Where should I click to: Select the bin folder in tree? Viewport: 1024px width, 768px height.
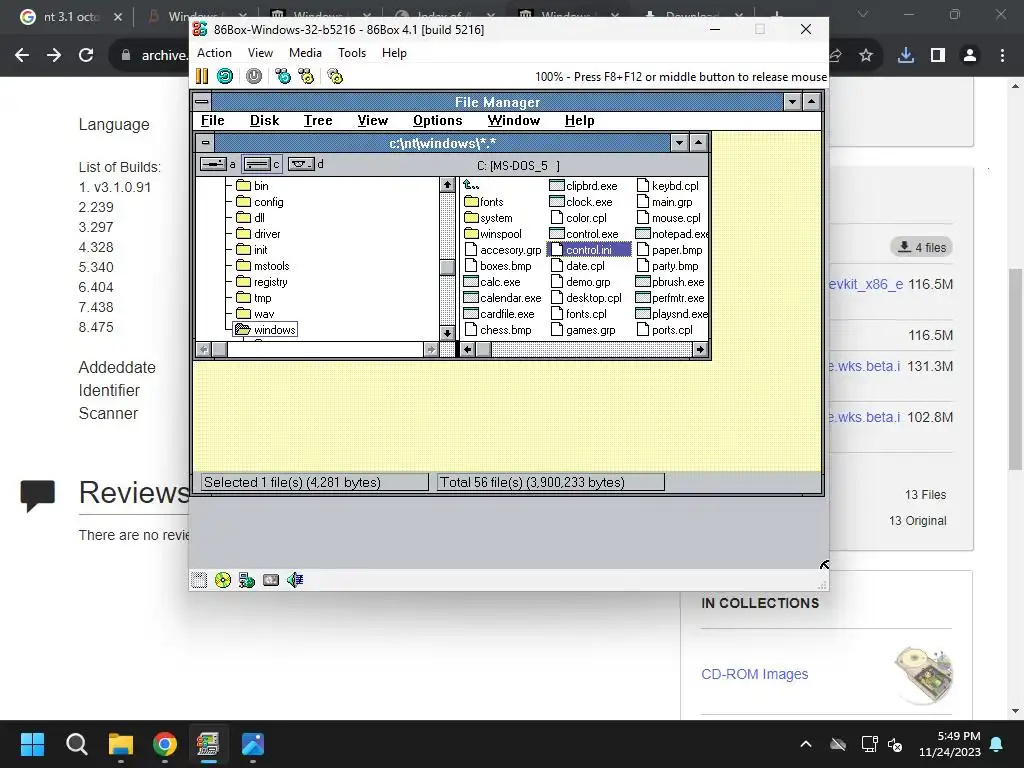point(252,185)
